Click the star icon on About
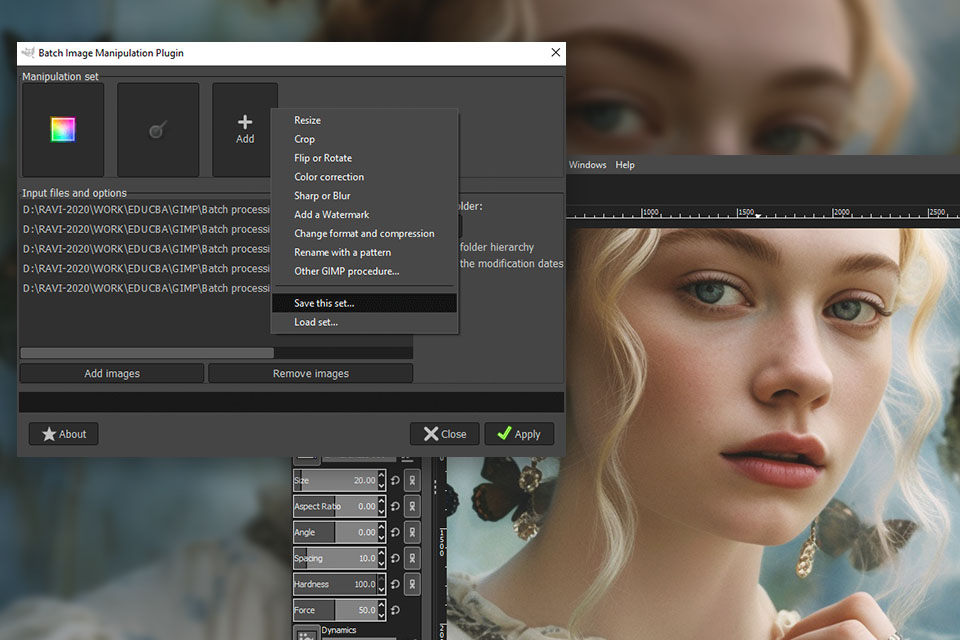Screen dimensions: 960x640 coord(49,434)
